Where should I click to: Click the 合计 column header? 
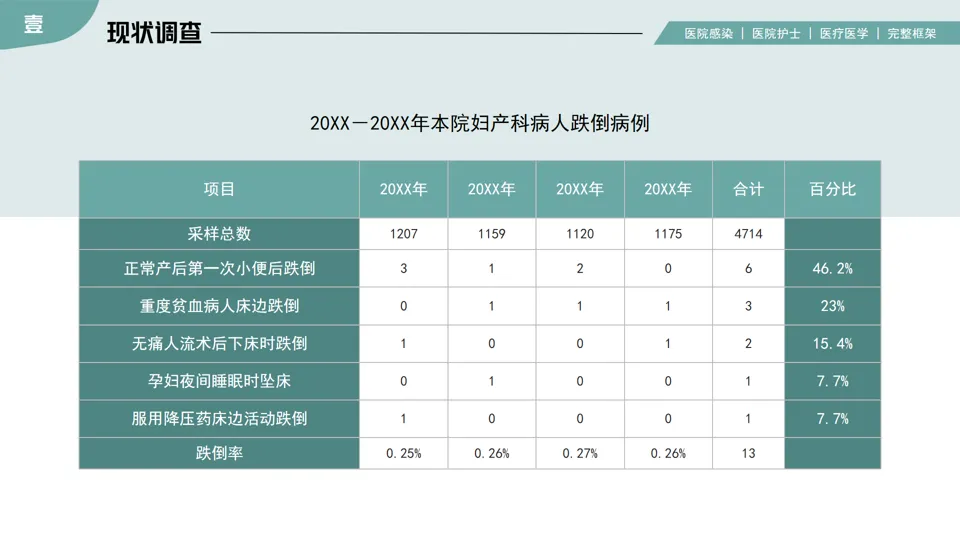(748, 189)
